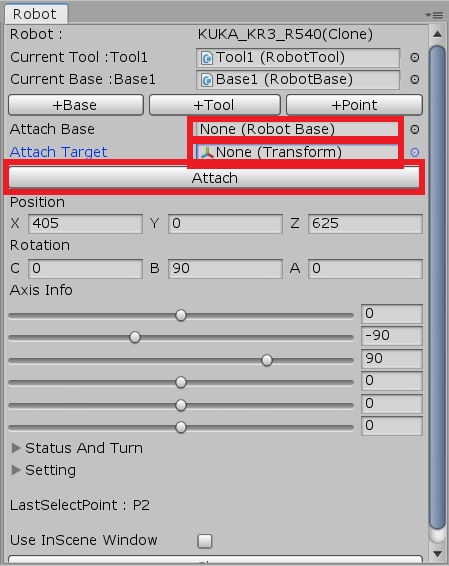
Task: Select the Robot tab
Action: [35, 14]
